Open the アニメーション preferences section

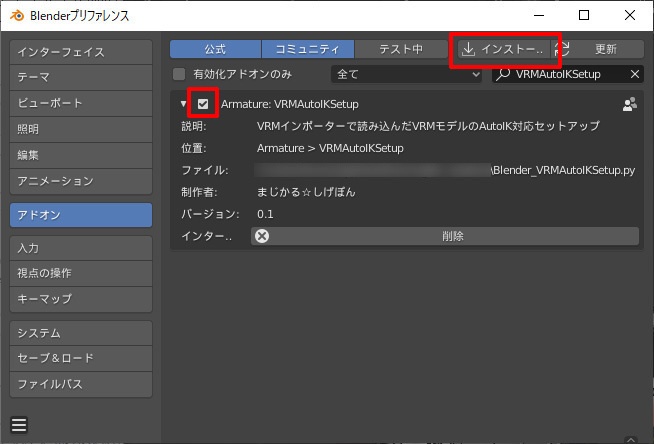[x=81, y=181]
